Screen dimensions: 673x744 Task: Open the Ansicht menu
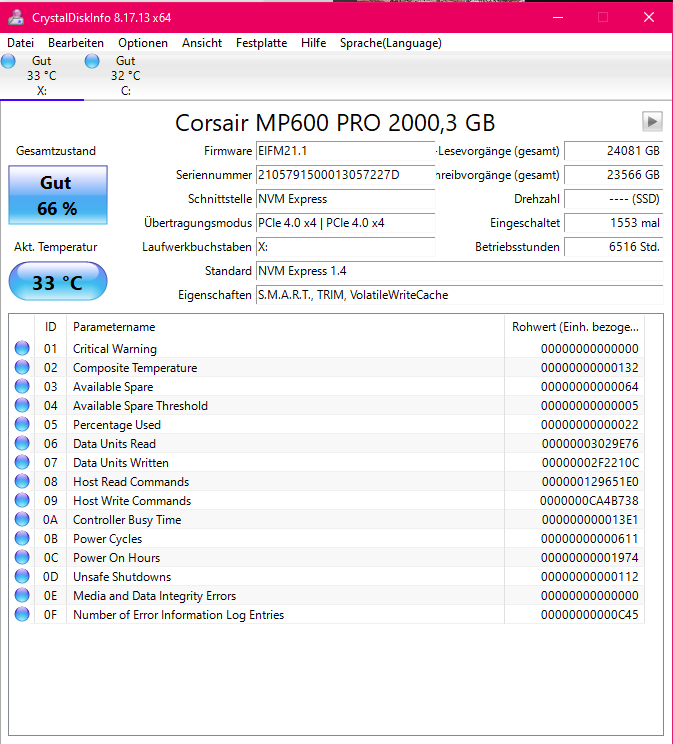point(202,43)
